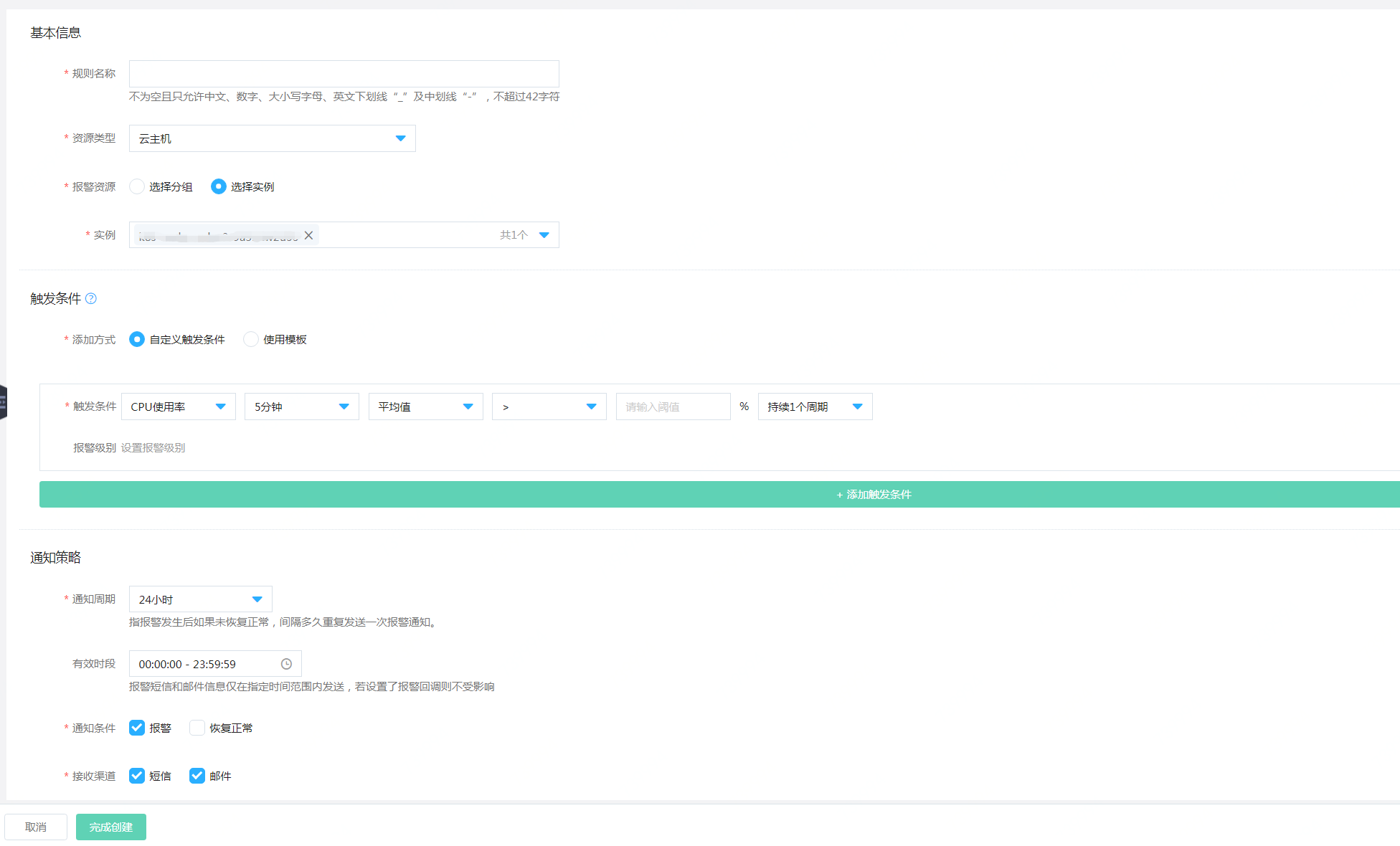Image resolution: width=1400 pixels, height=846 pixels.
Task: Select the 选择分组 radio option
Action: pyautogui.click(x=137, y=186)
